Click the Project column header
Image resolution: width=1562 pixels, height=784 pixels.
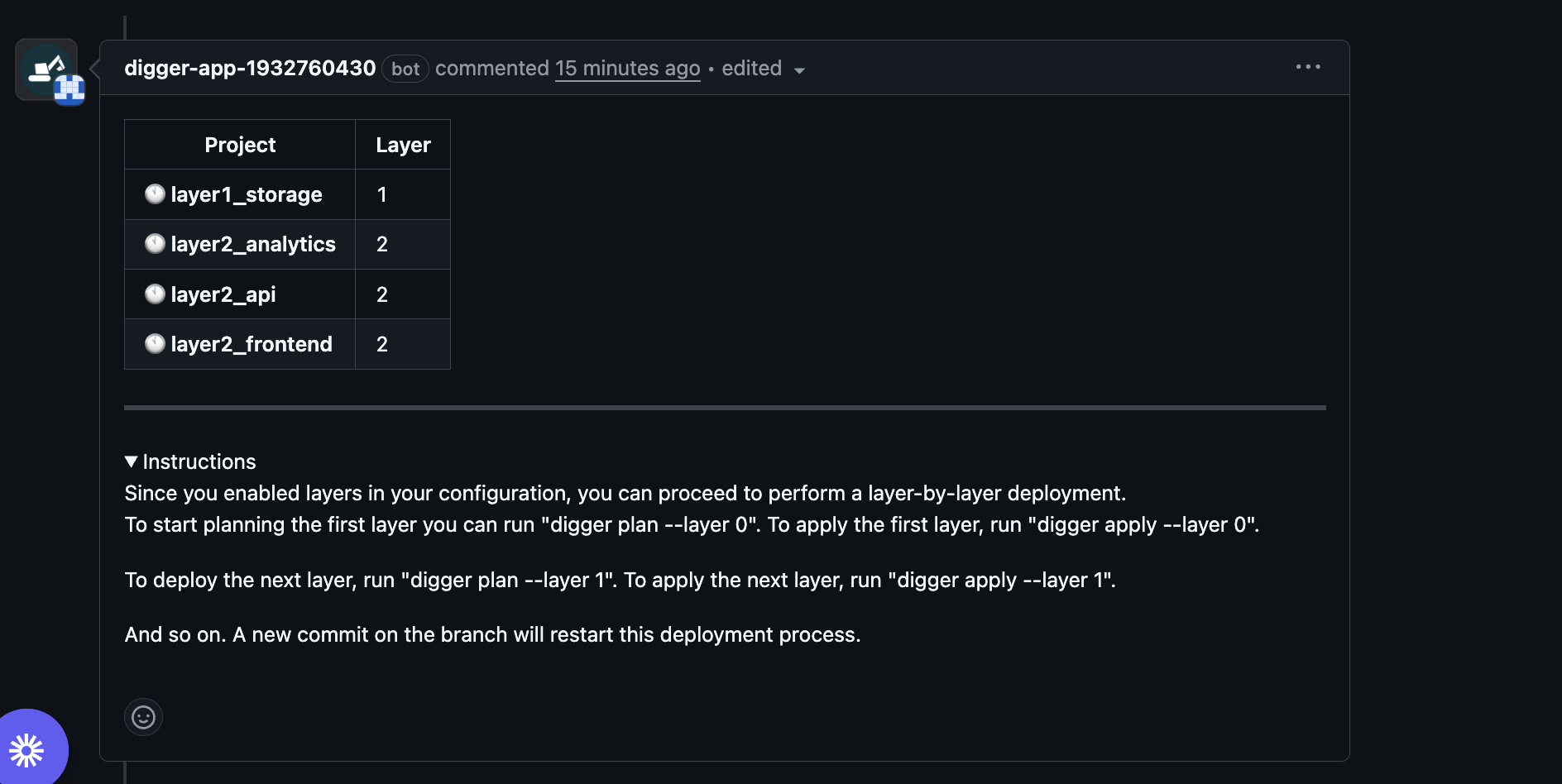[240, 145]
